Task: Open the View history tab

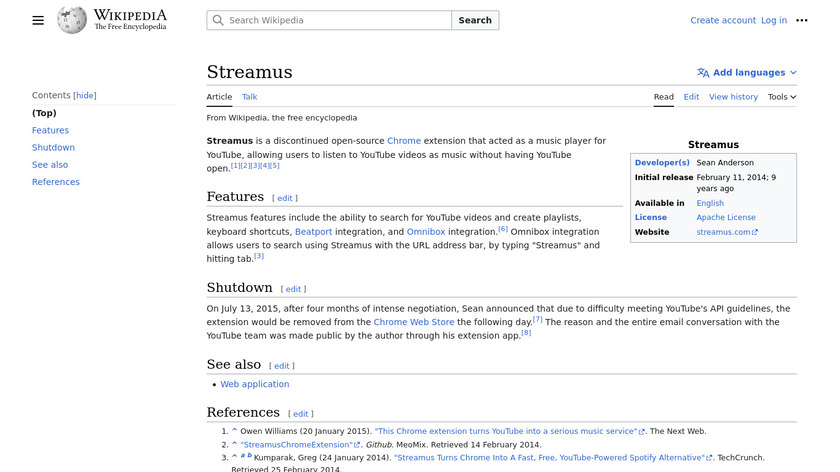Action: click(733, 97)
